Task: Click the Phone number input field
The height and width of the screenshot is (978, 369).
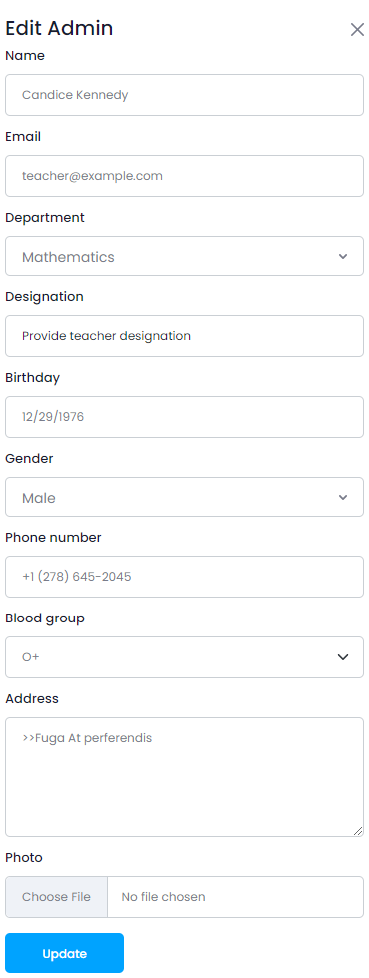Action: [x=184, y=577]
